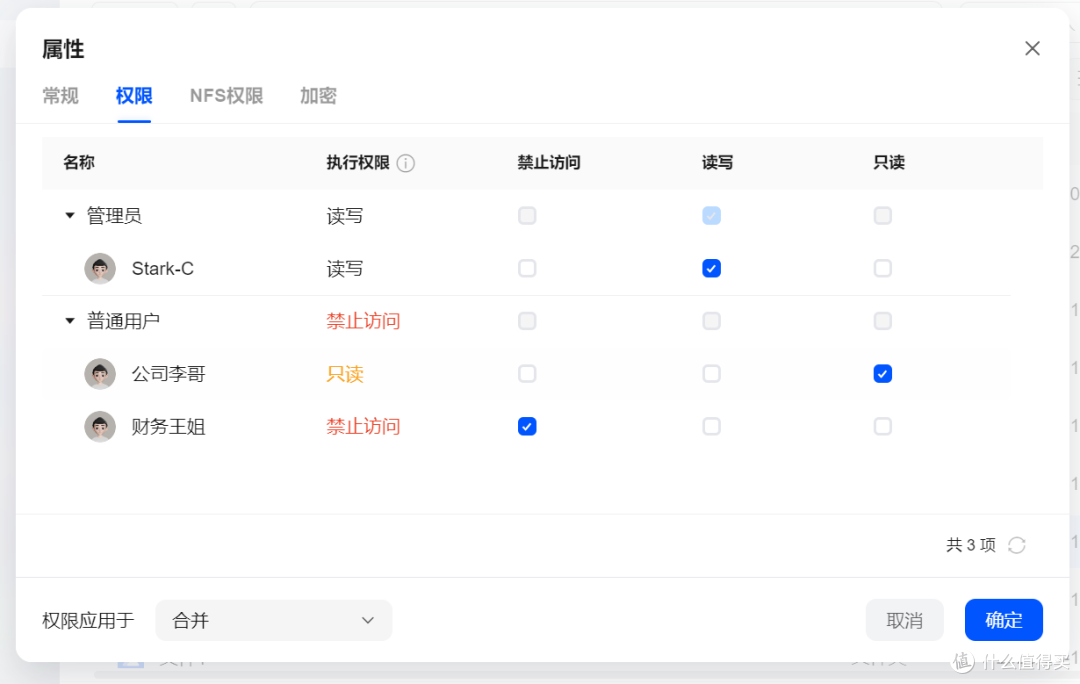Tick 禁止访问 checkbox for Stark-C
1080x684 pixels.
click(x=527, y=268)
